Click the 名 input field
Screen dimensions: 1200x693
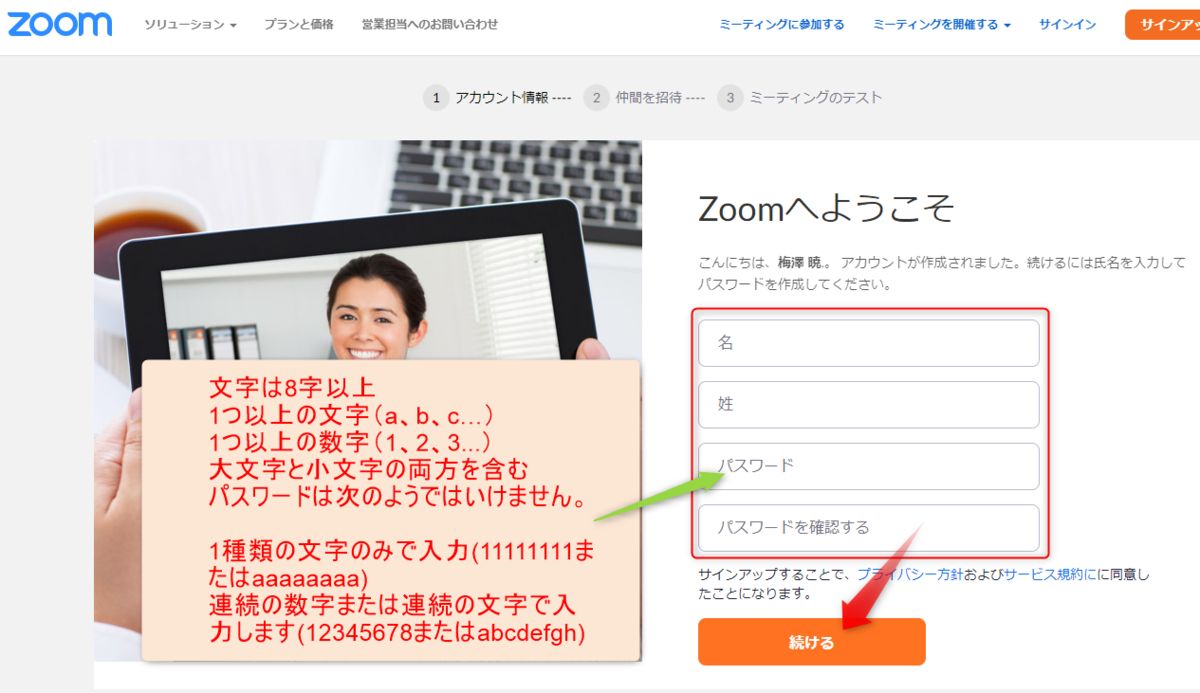coord(869,343)
